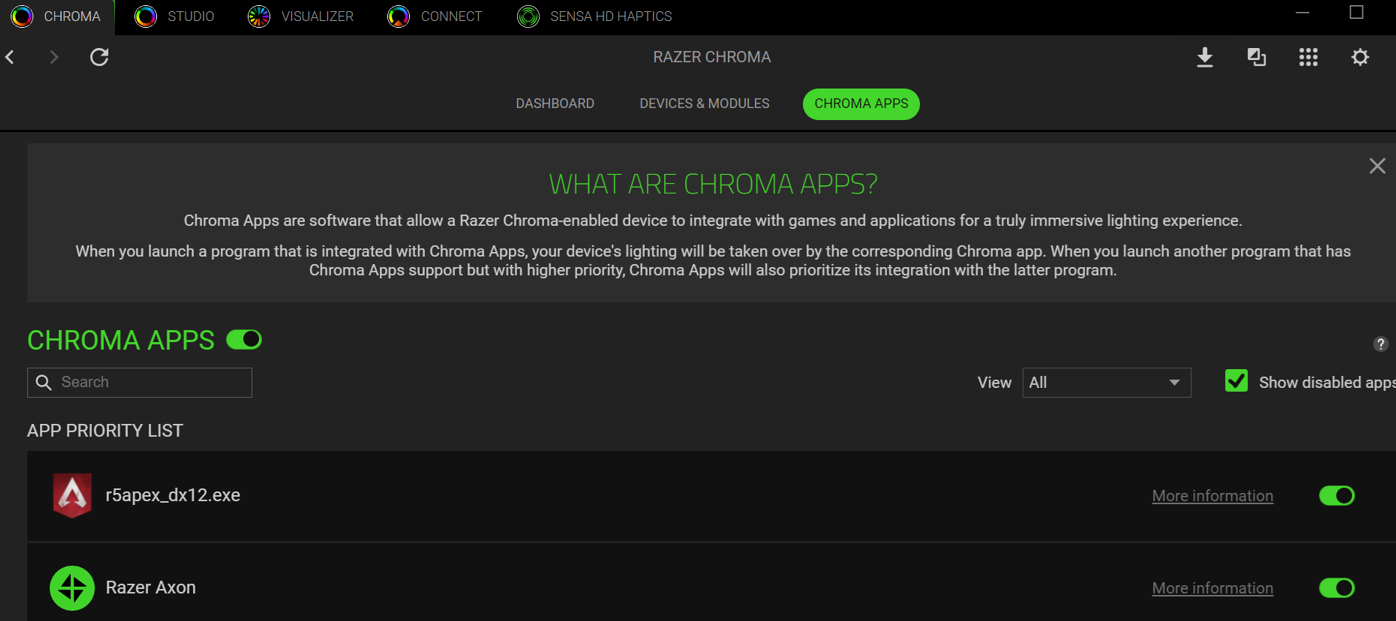The image size is (1396, 621).
Task: Click the download icon in toolbar
Action: pos(1204,57)
